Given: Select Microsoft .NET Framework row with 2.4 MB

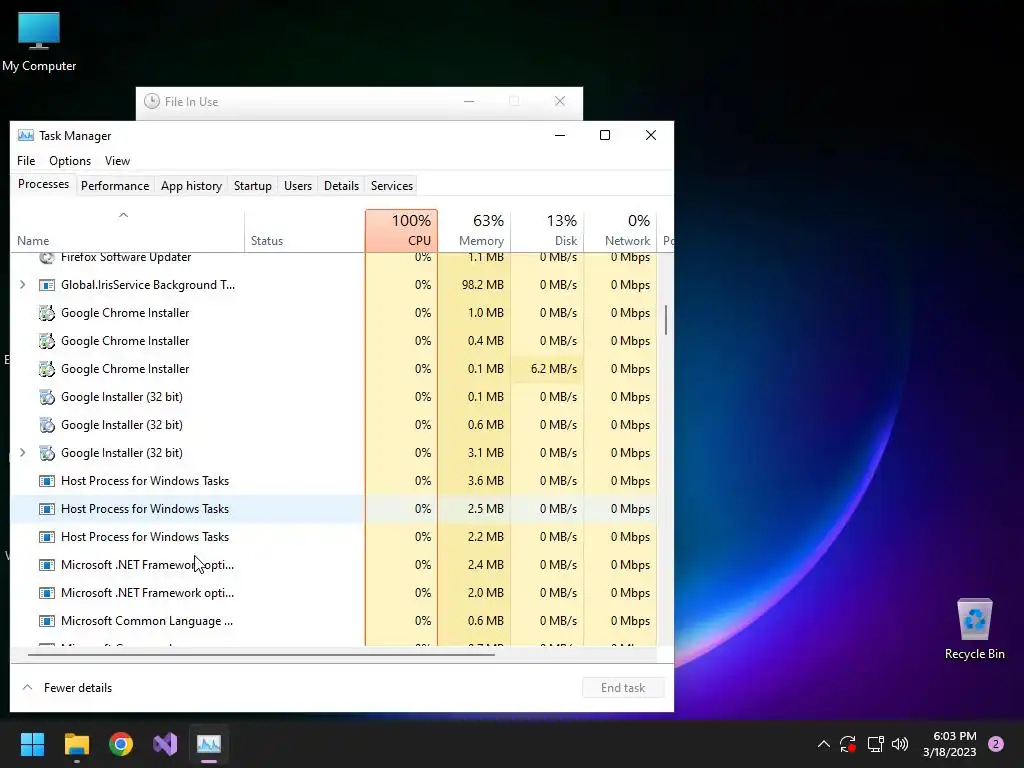Looking at the screenshot, I should 334,565.
